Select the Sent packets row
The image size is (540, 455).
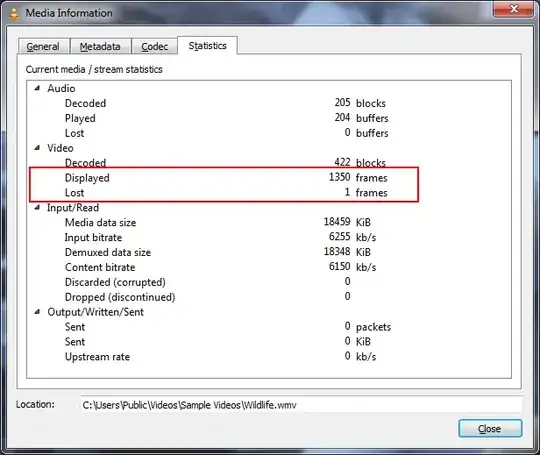[269, 327]
